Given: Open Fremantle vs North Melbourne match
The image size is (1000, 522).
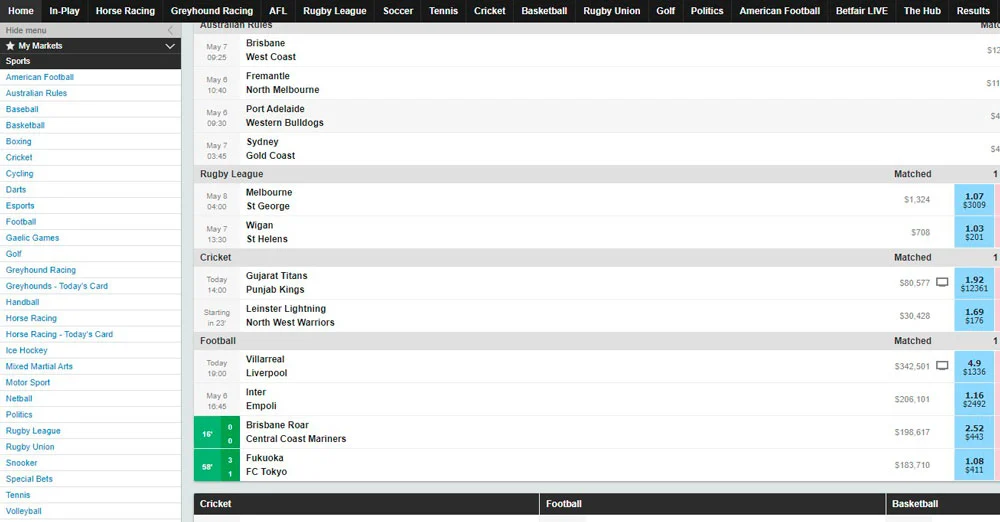Looking at the screenshot, I should [x=283, y=83].
